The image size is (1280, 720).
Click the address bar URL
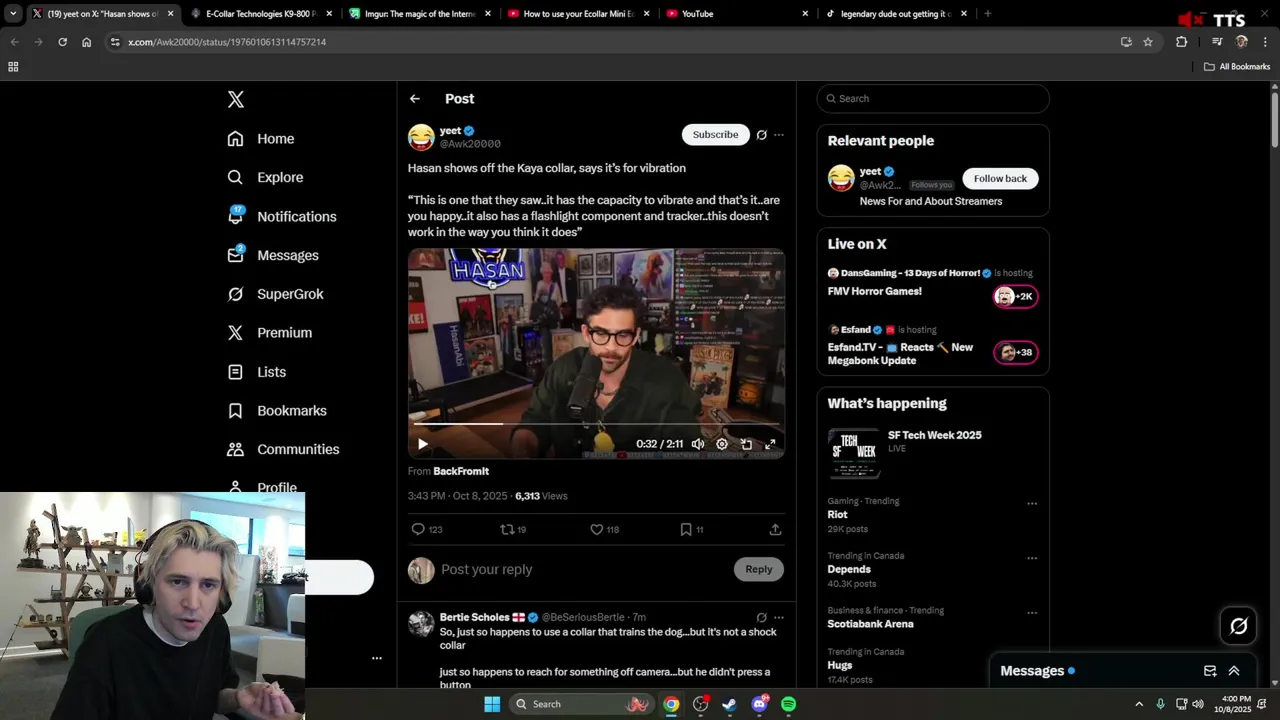[227, 42]
